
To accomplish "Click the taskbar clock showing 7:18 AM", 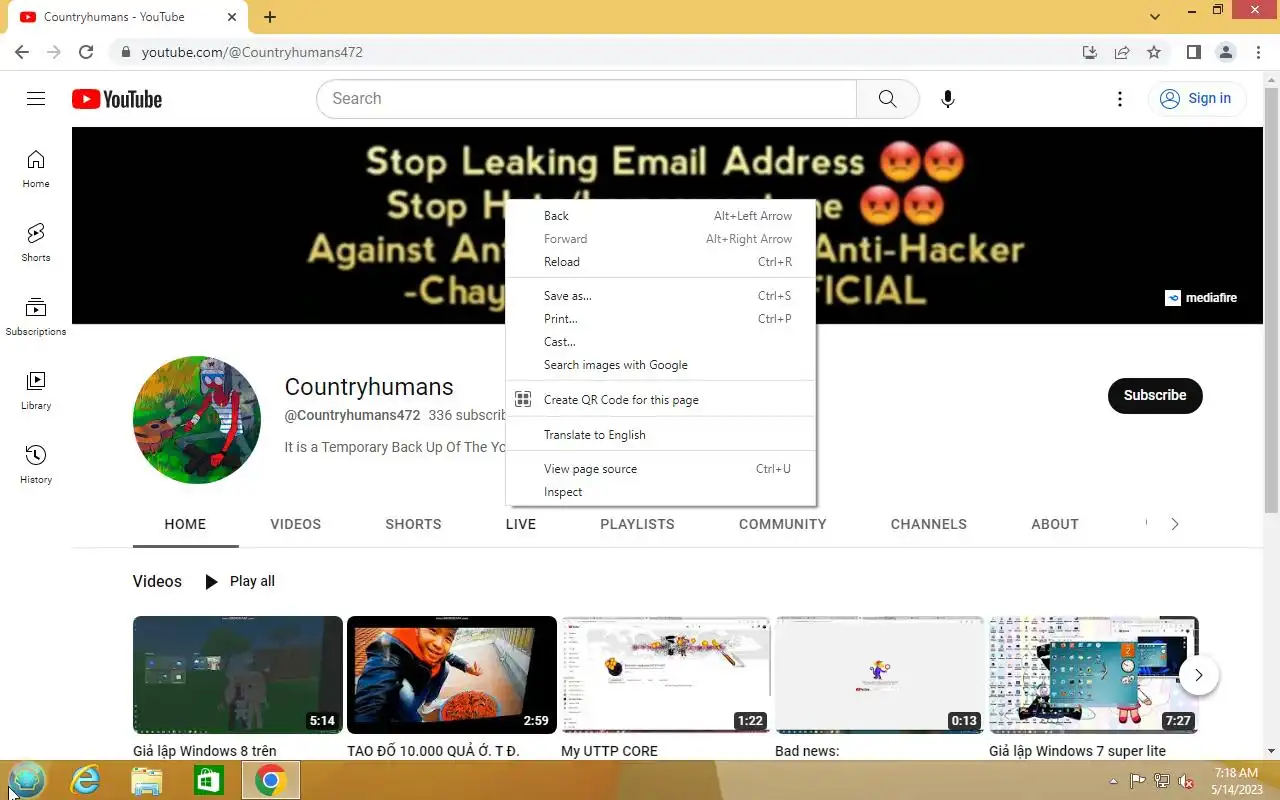I will (x=1236, y=781).
